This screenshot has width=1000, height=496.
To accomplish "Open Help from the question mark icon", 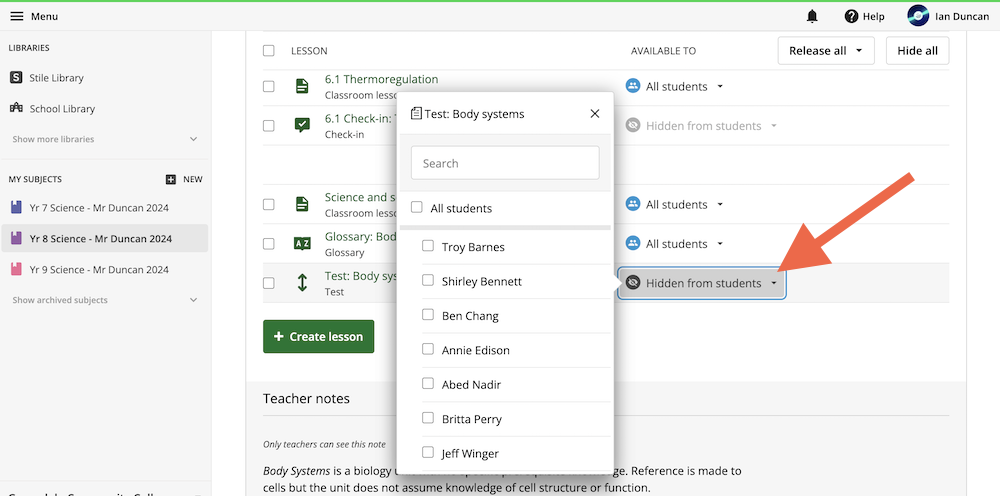I will (851, 16).
